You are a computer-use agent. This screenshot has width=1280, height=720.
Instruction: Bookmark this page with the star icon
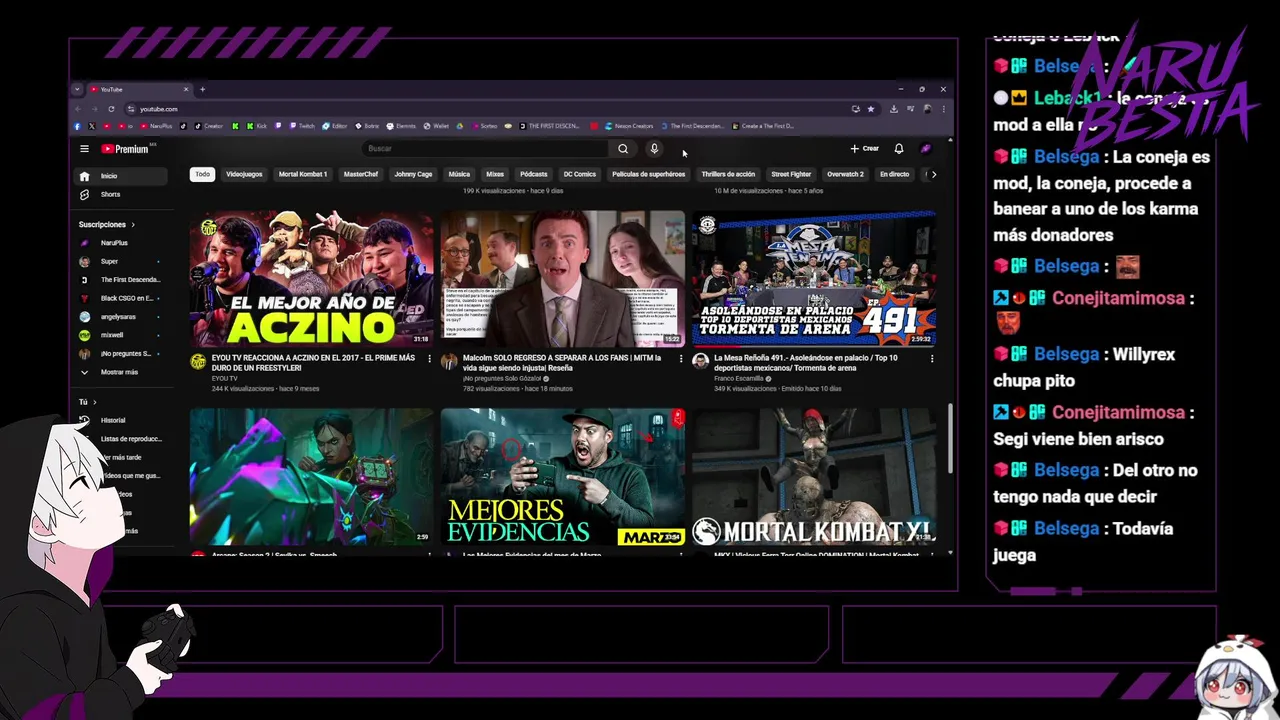[x=871, y=109]
